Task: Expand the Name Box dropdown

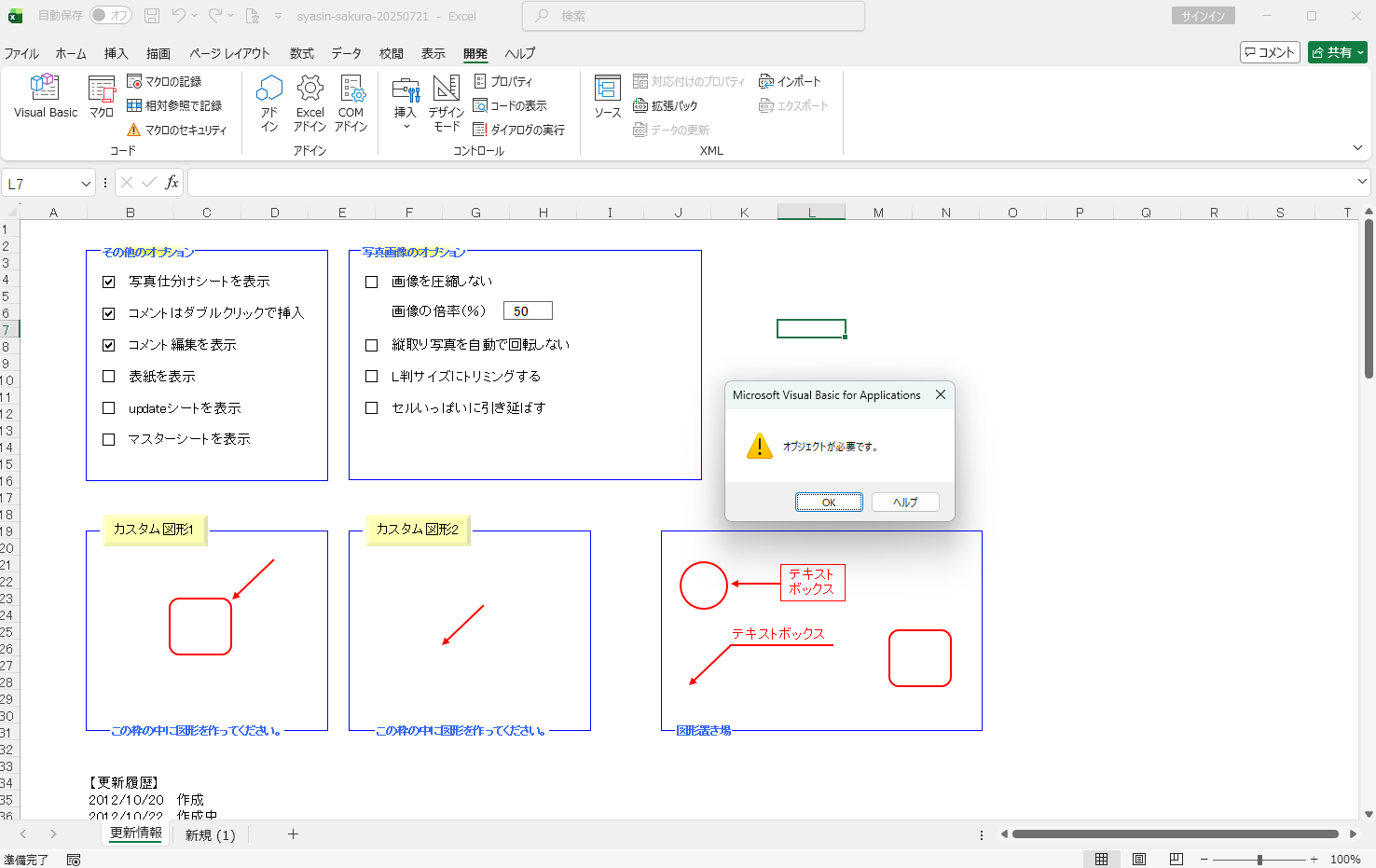Action: click(x=86, y=184)
